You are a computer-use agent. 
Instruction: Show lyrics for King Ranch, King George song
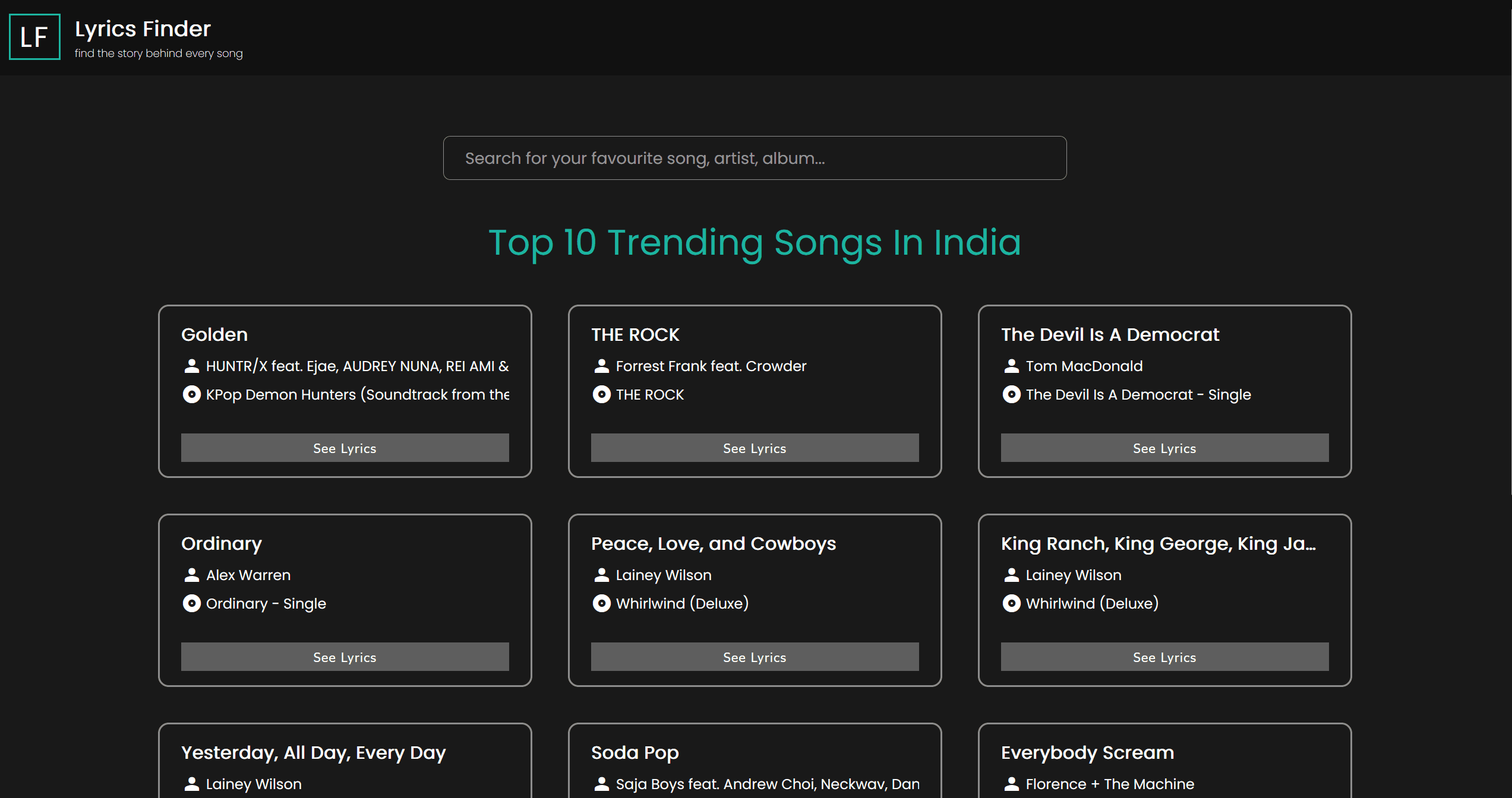[1164, 657]
